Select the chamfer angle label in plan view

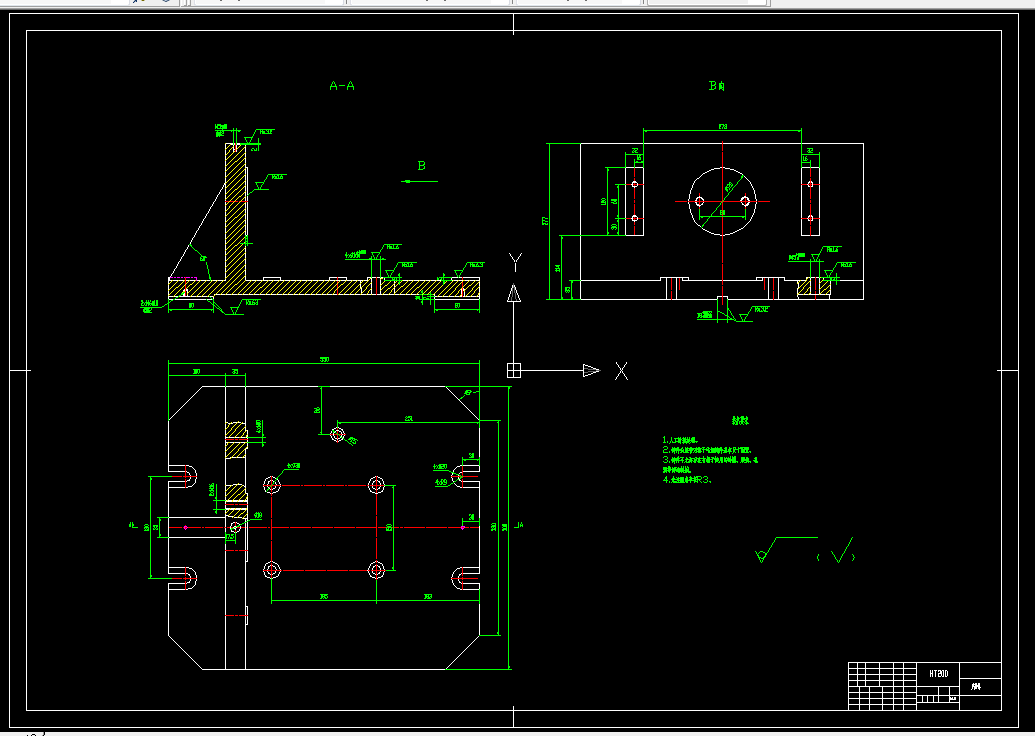pyautogui.click(x=467, y=393)
